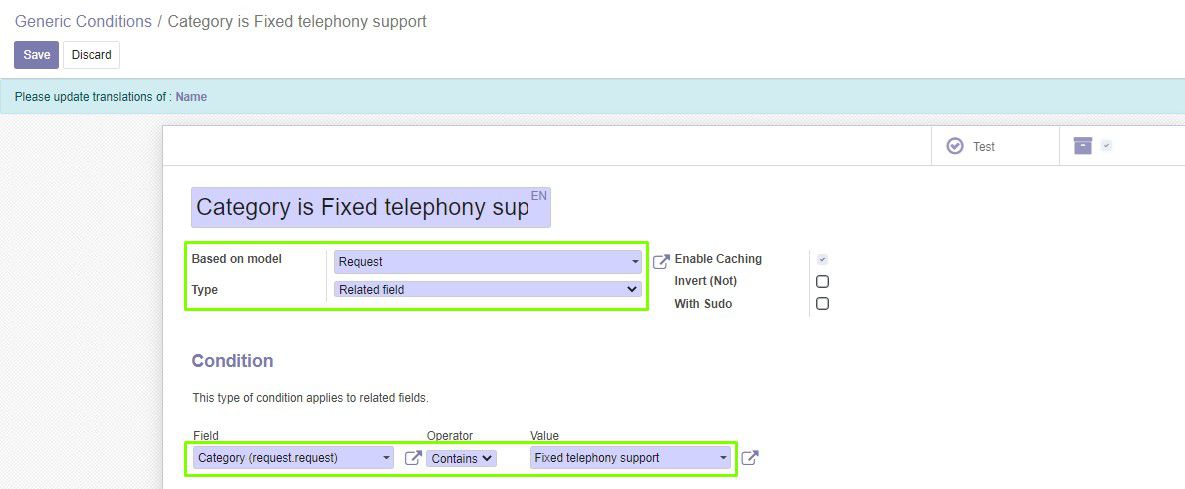Toggle the active checkbox beside archive icon
This screenshot has height=489, width=1185.
coord(1106,146)
